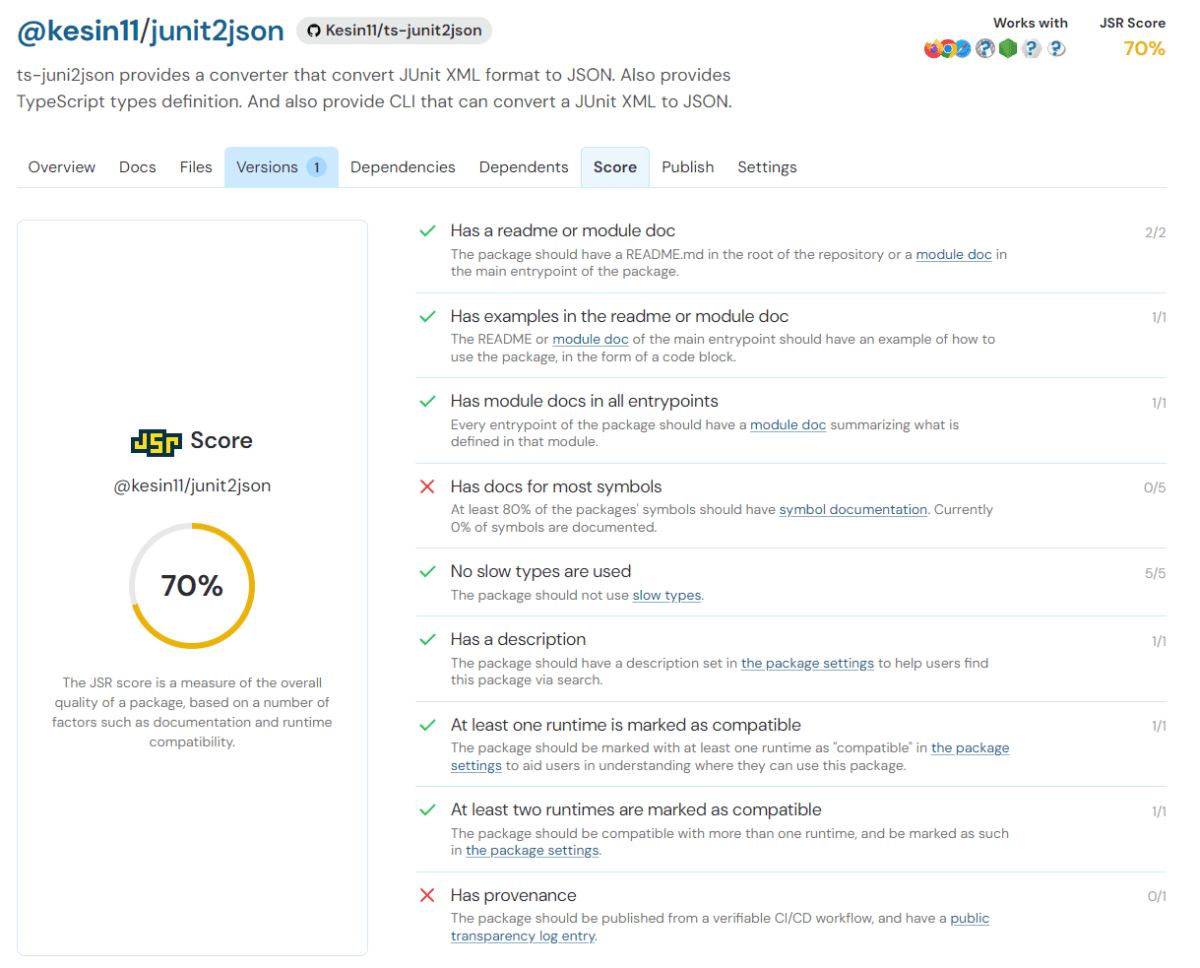Click the red X beside Has docs for most symbols
The width and height of the screenshot is (1200, 968).
click(427, 487)
